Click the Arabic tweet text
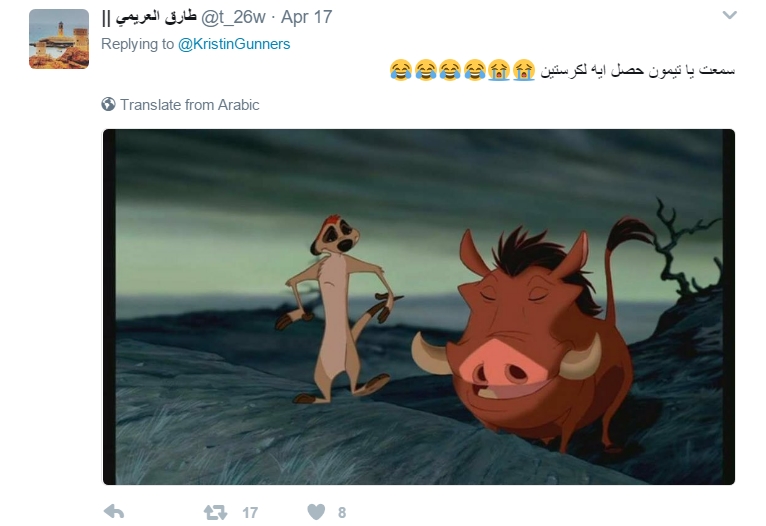766x526 pixels. [637, 70]
